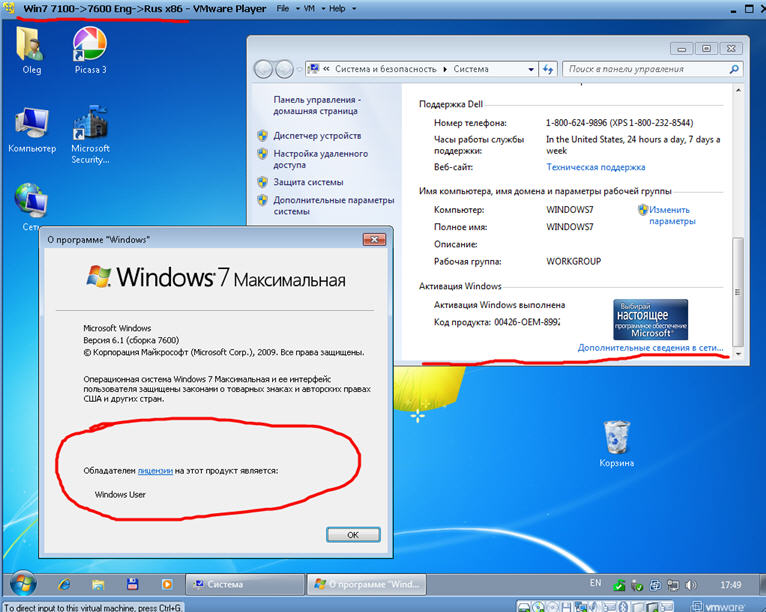Open Диспетчер устройств link
This screenshot has height=612, width=766.
pyautogui.click(x=317, y=135)
